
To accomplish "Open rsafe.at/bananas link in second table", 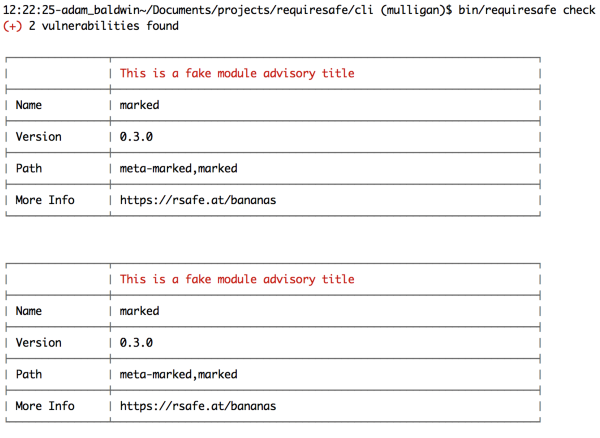I will pos(198,406).
